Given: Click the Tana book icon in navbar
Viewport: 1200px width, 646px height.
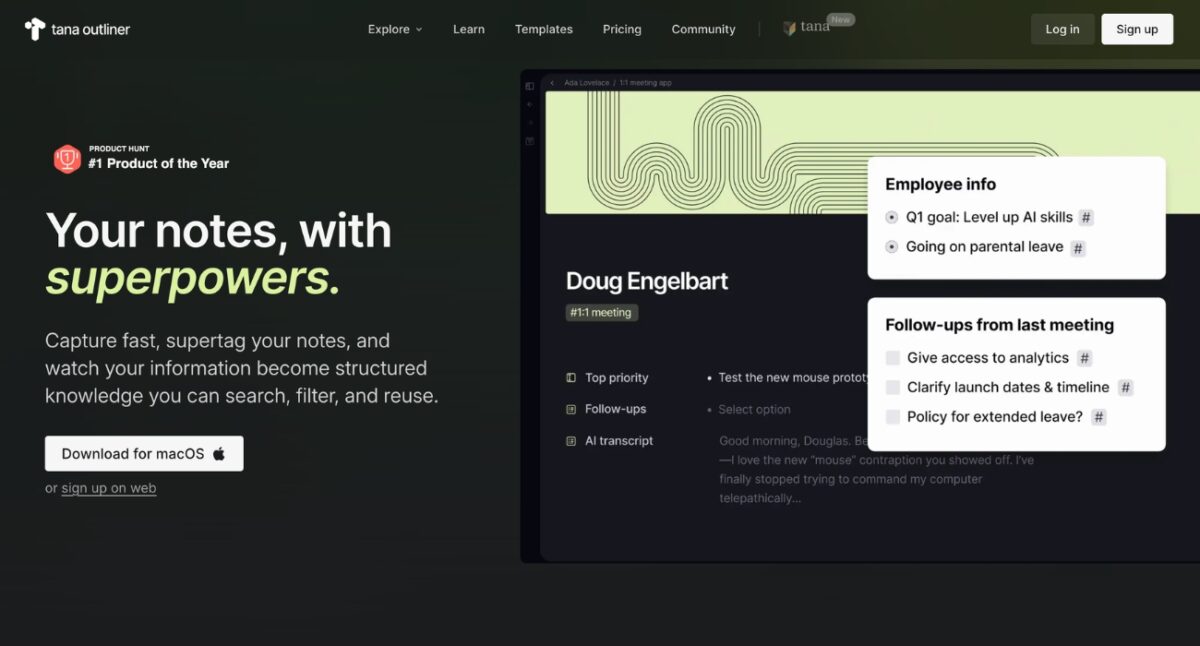Looking at the screenshot, I should tap(790, 28).
